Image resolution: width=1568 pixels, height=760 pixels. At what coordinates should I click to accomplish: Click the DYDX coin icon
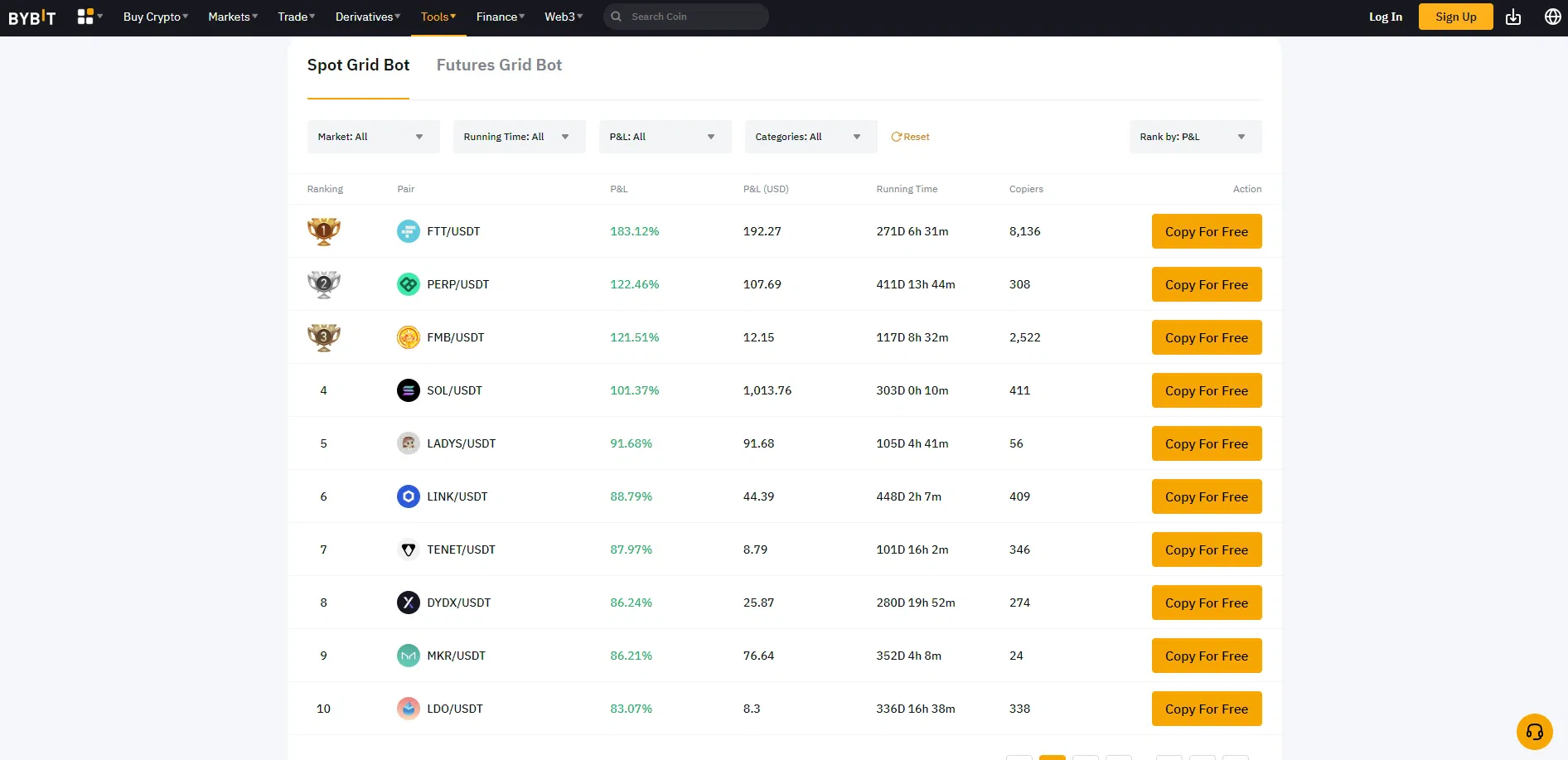(409, 603)
